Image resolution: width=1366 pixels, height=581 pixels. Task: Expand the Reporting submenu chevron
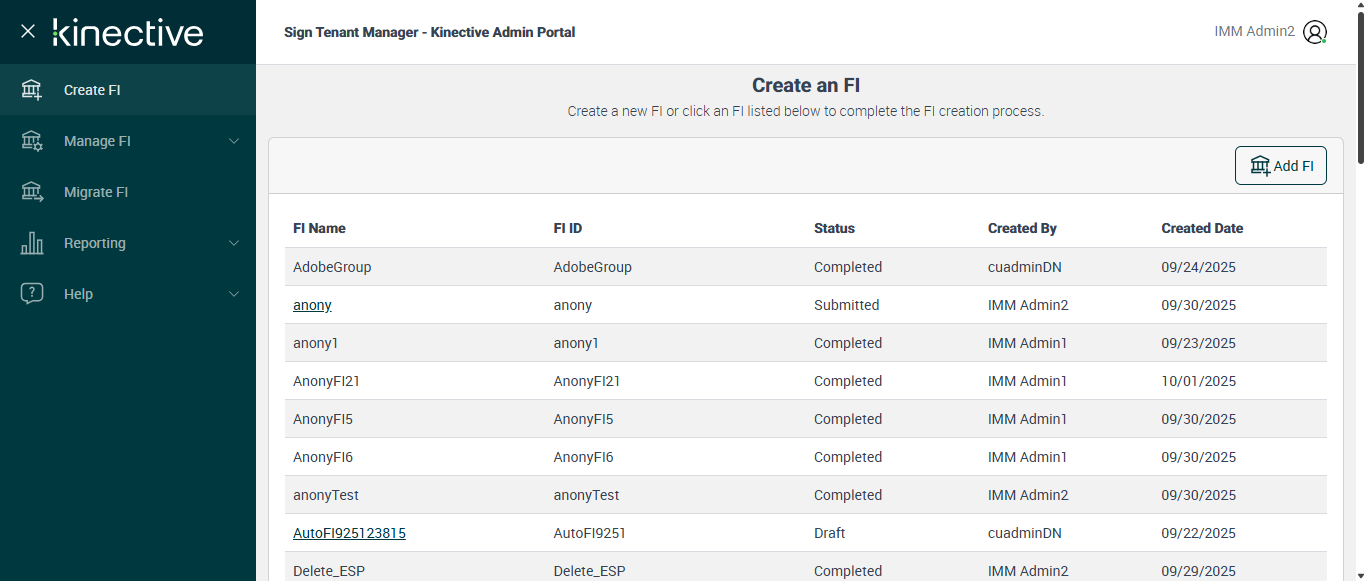pos(234,243)
